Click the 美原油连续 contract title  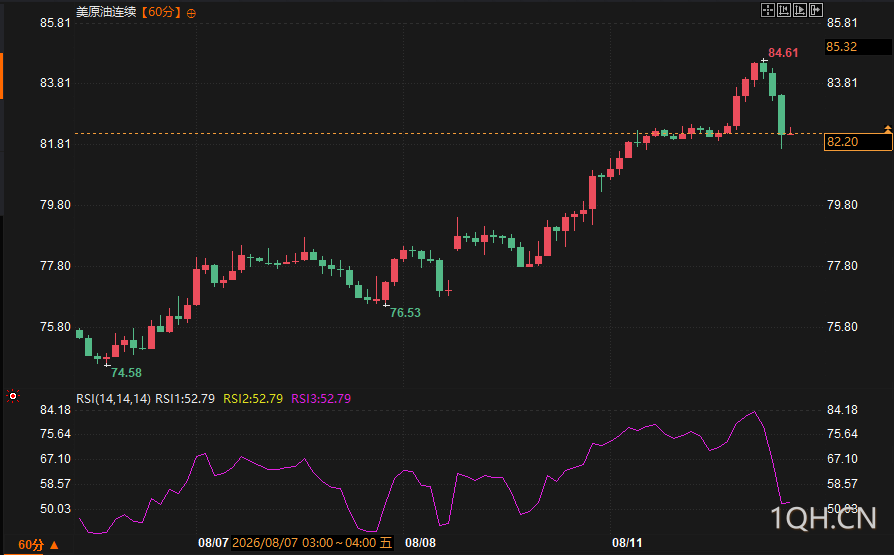(x=107, y=12)
